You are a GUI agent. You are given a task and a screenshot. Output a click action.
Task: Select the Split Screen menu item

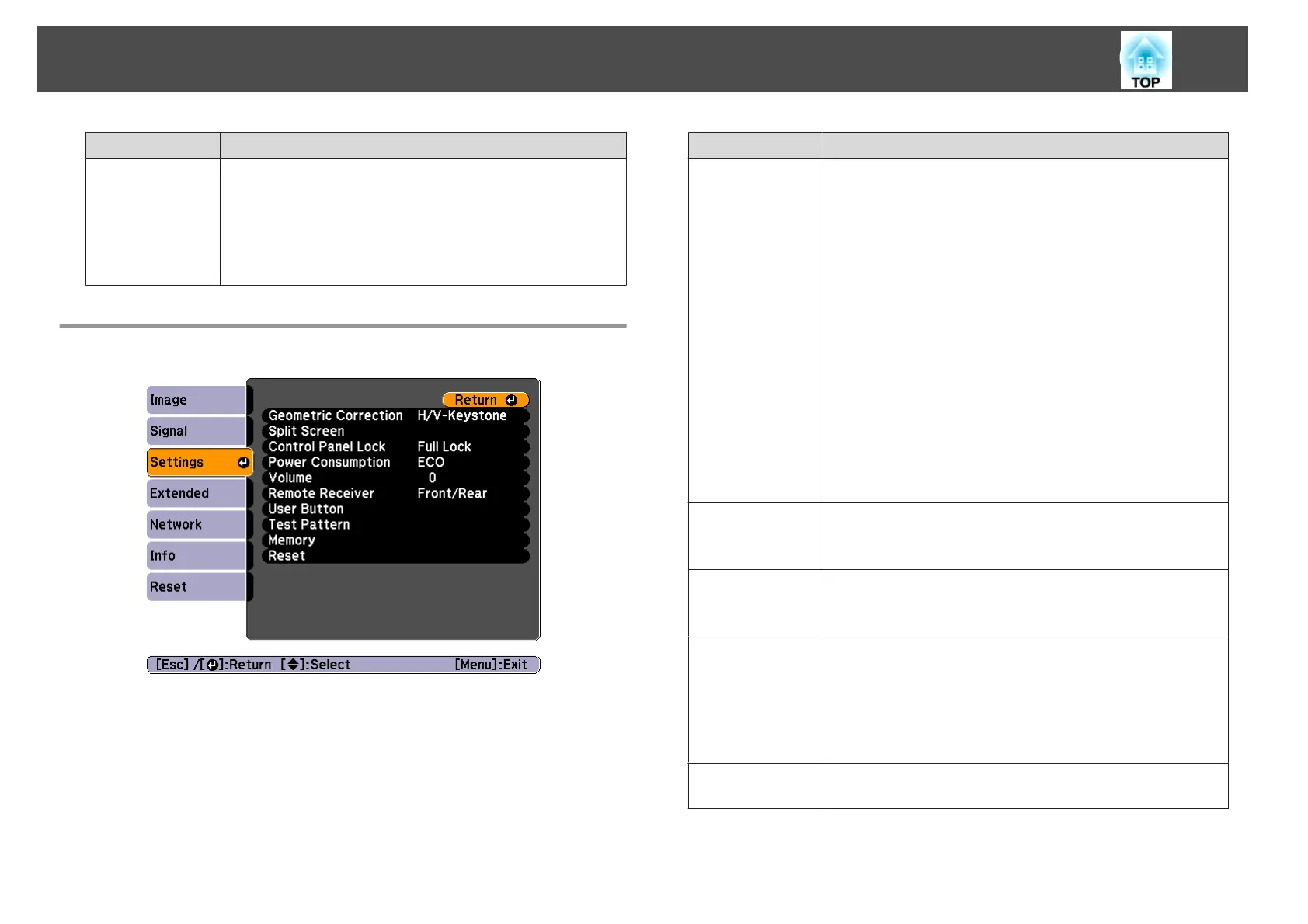click(395, 431)
